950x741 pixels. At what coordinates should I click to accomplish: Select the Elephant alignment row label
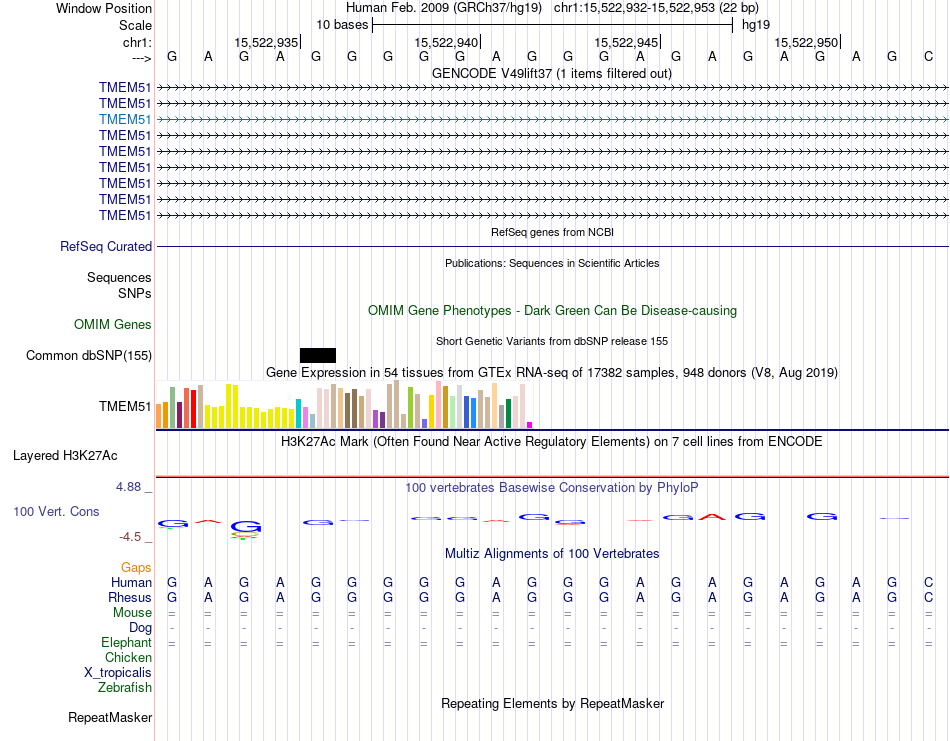point(127,643)
